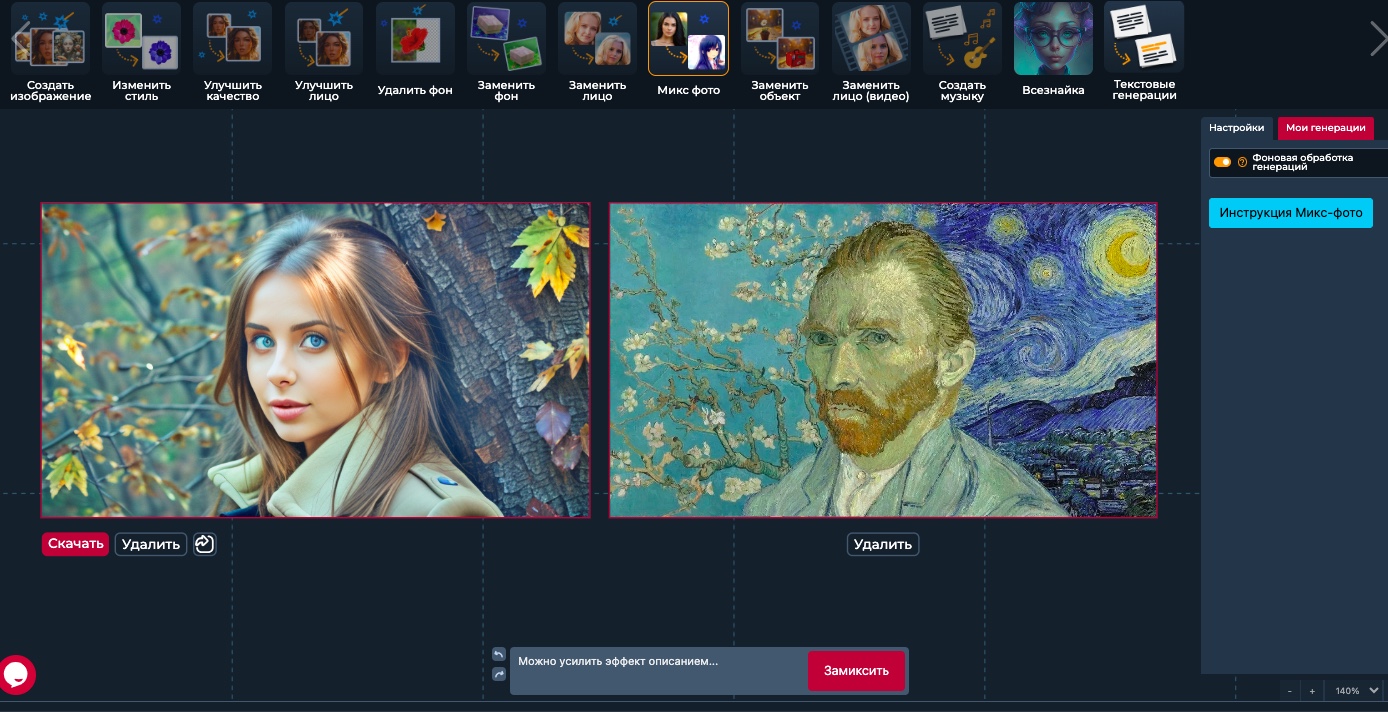Click the help question mark near Фоновая обработка
This screenshot has width=1388, height=712.
click(1243, 162)
